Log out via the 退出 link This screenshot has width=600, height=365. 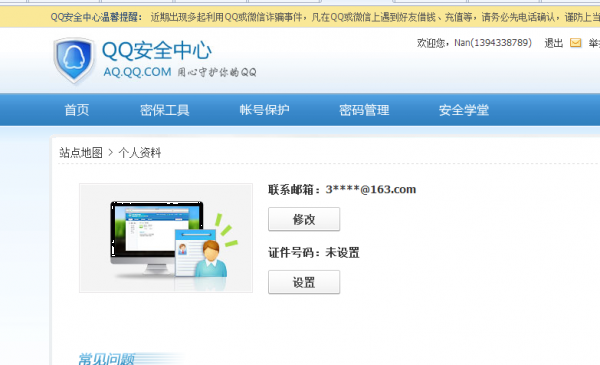(553, 43)
